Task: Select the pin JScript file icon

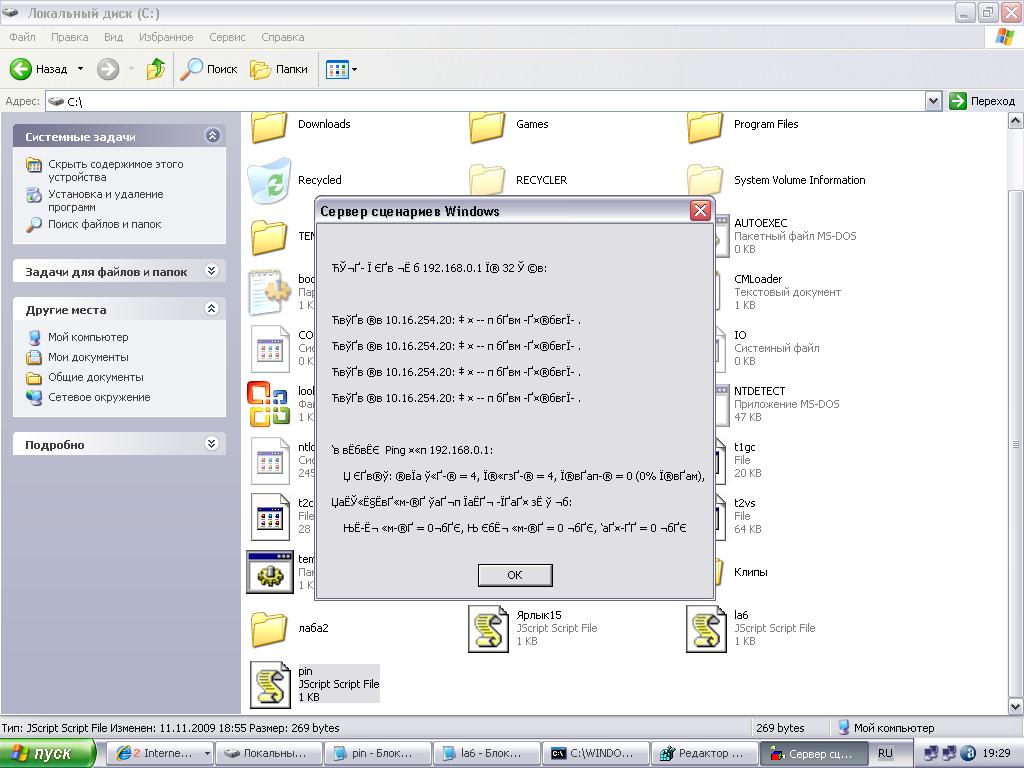Action: (x=269, y=685)
